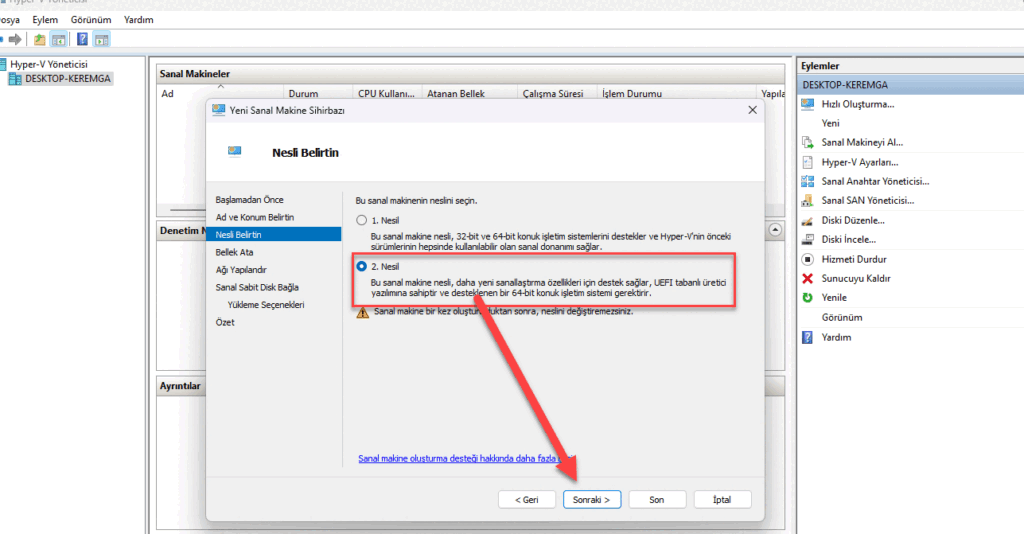Screen dimensions: 1024x534
Task: Go to Ağı Yapılandır wizard step
Action: point(241,270)
